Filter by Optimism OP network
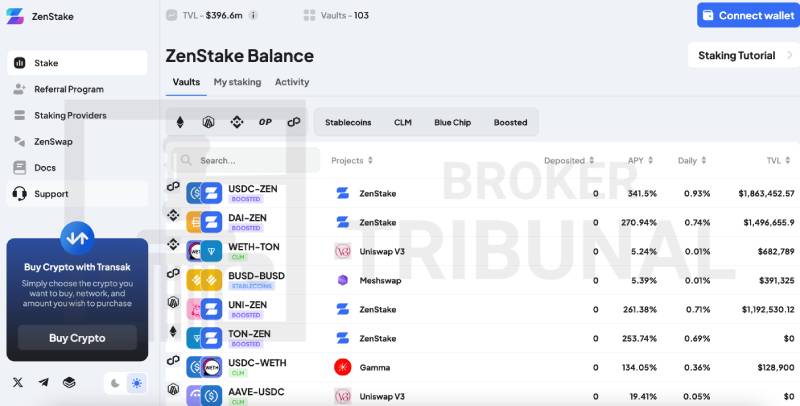Image resolution: width=800 pixels, height=406 pixels. coord(265,122)
